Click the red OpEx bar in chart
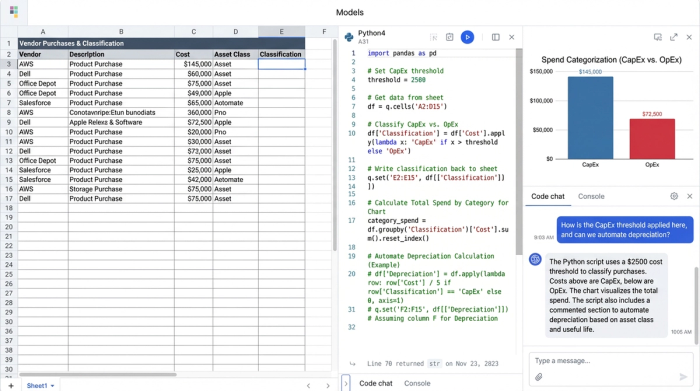The height and width of the screenshot is (391, 700). [x=652, y=139]
